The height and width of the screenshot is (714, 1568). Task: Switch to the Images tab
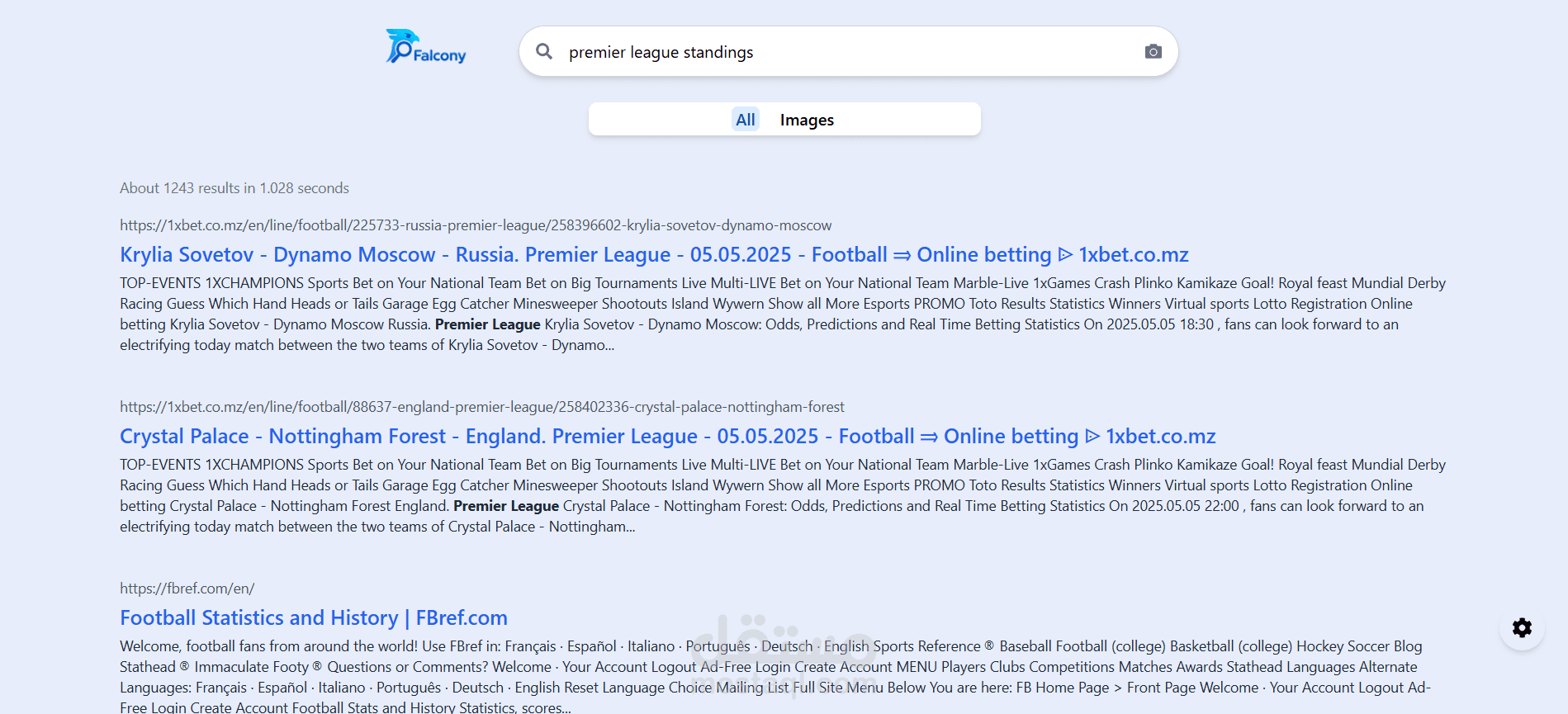click(807, 120)
